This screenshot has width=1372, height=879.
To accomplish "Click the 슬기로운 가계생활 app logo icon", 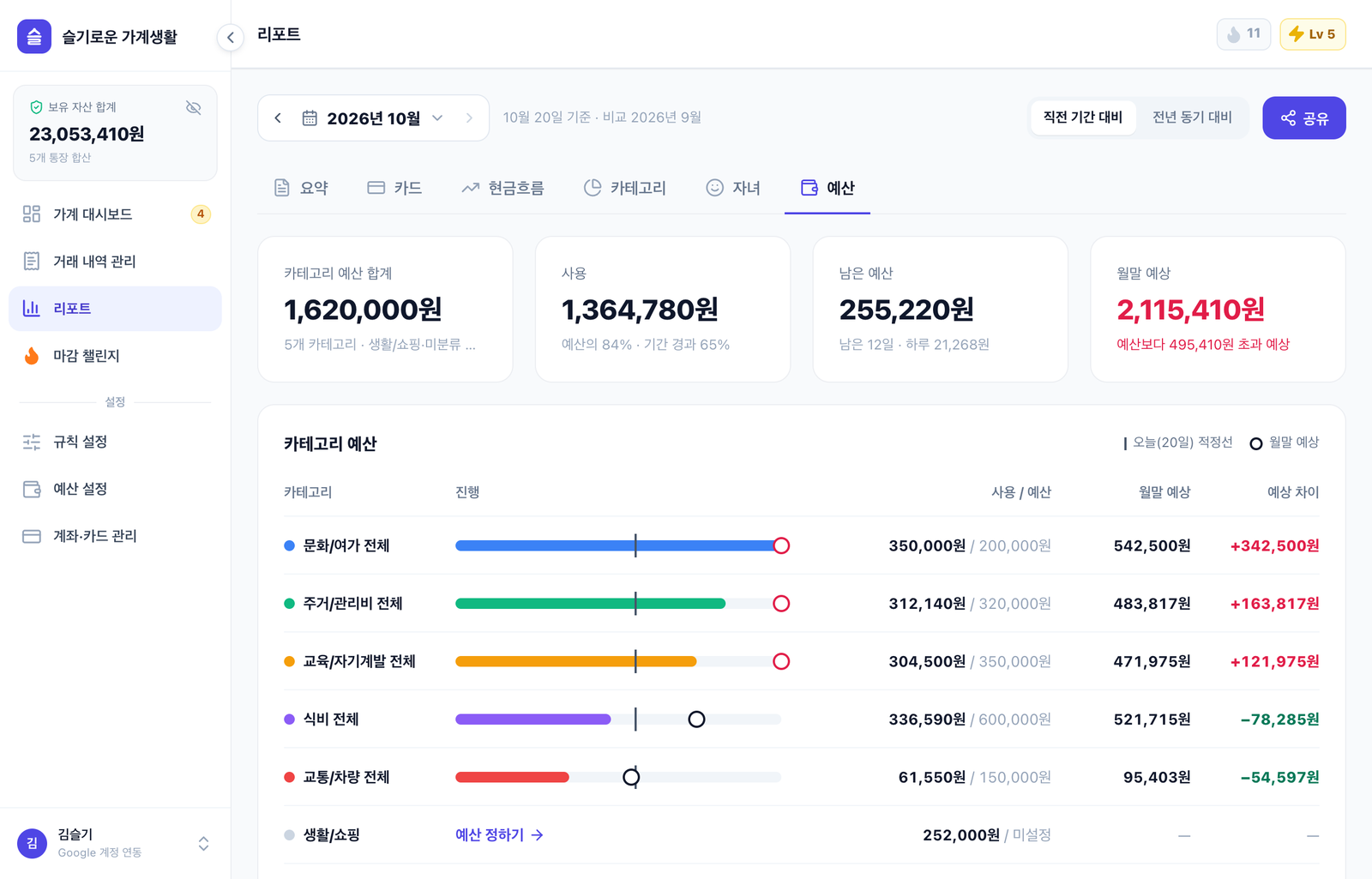I will (34, 37).
